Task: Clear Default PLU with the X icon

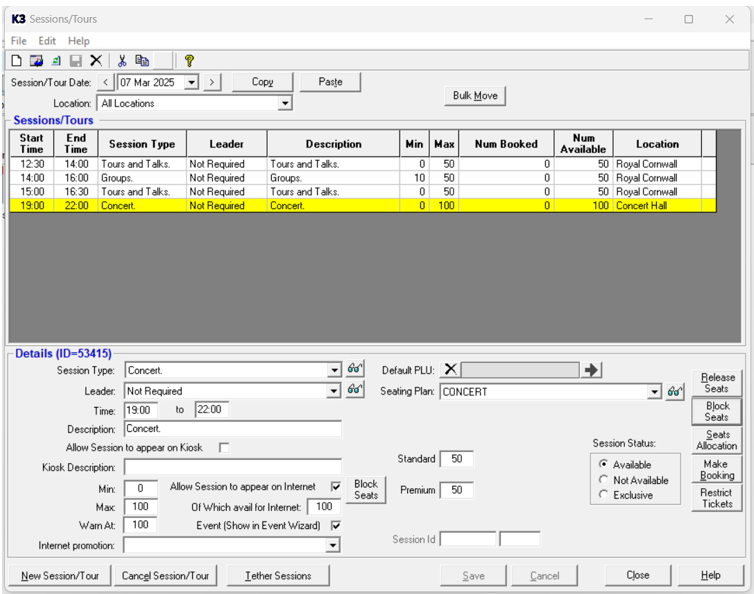Action: 450,370
